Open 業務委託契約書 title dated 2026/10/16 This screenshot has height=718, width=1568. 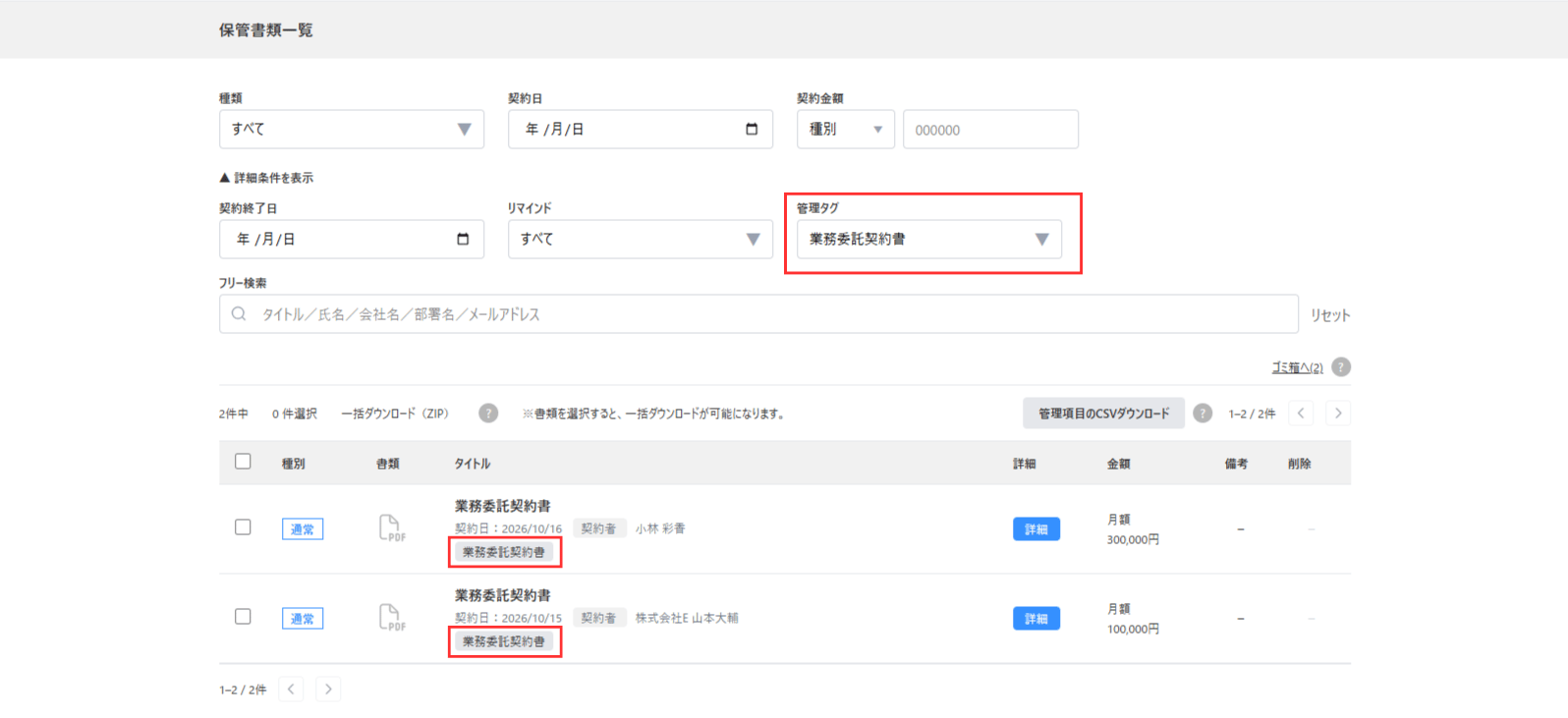[502, 506]
